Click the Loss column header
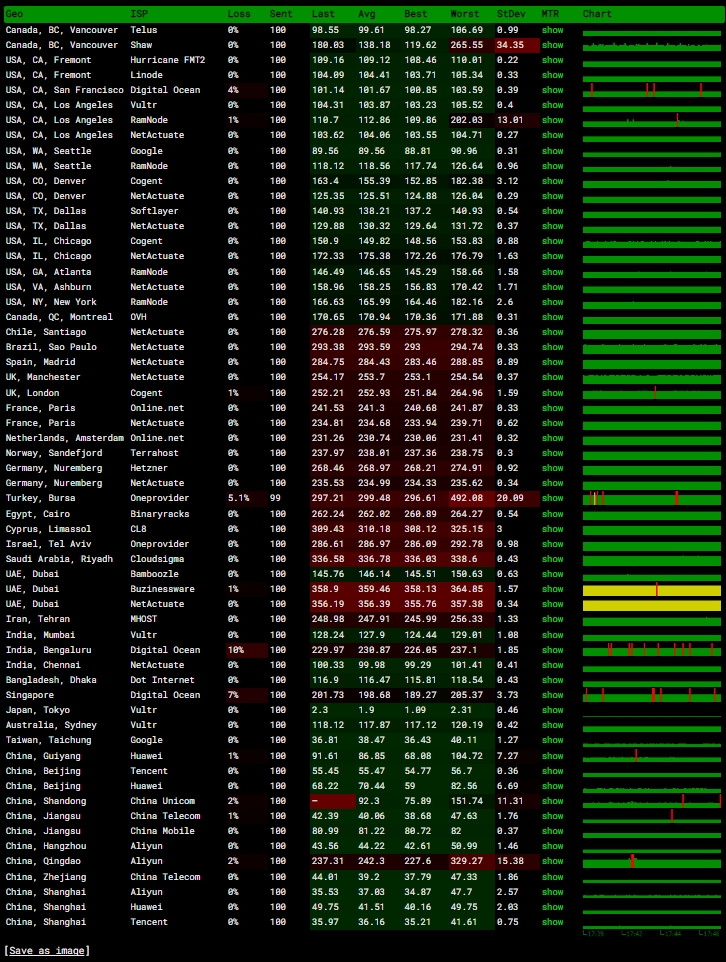The width and height of the screenshot is (726, 962). pos(239,13)
